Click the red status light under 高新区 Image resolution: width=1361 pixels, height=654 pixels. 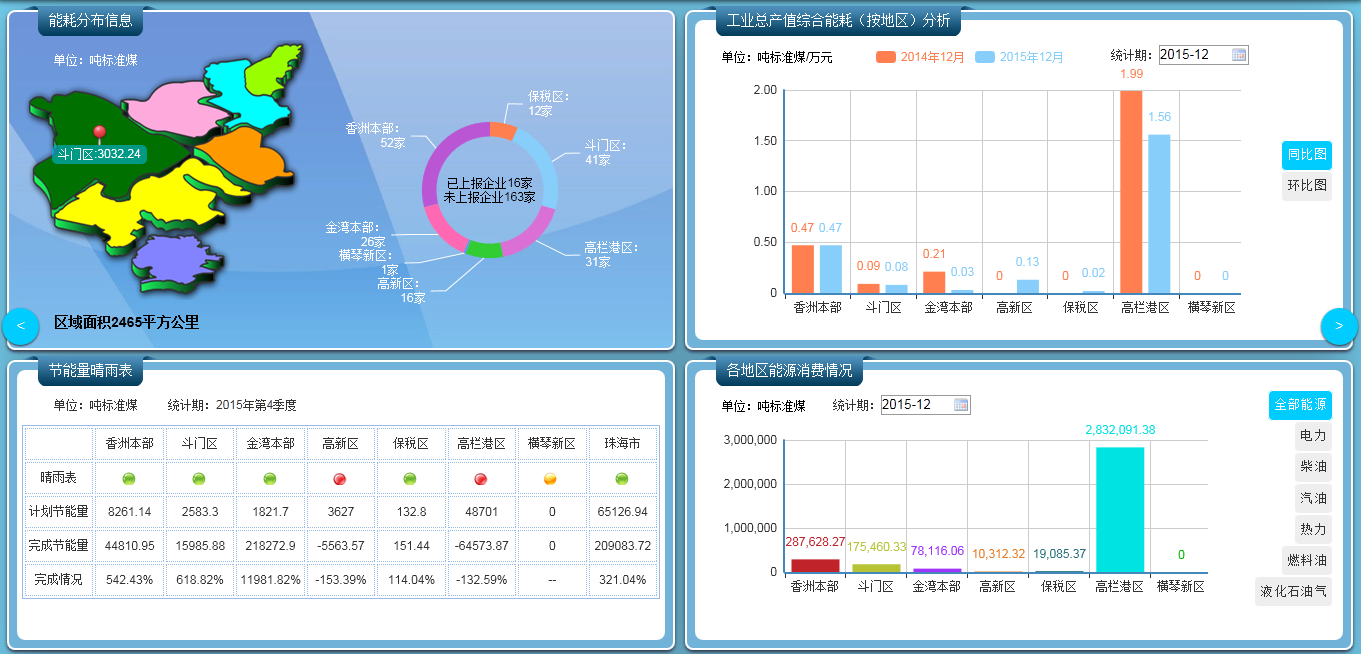[x=340, y=479]
